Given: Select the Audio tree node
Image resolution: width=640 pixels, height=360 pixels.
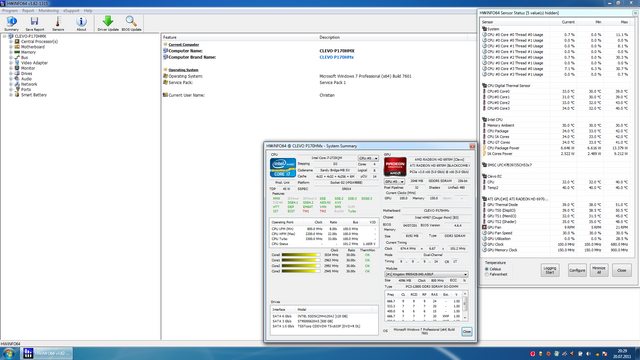Looking at the screenshot, I should pyautogui.click(x=26, y=79).
